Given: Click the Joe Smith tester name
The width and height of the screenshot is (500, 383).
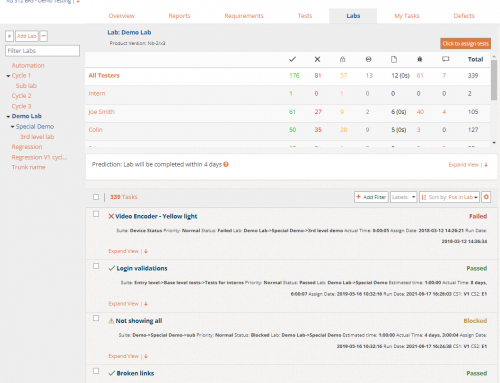Looking at the screenshot, I should click(x=102, y=112).
